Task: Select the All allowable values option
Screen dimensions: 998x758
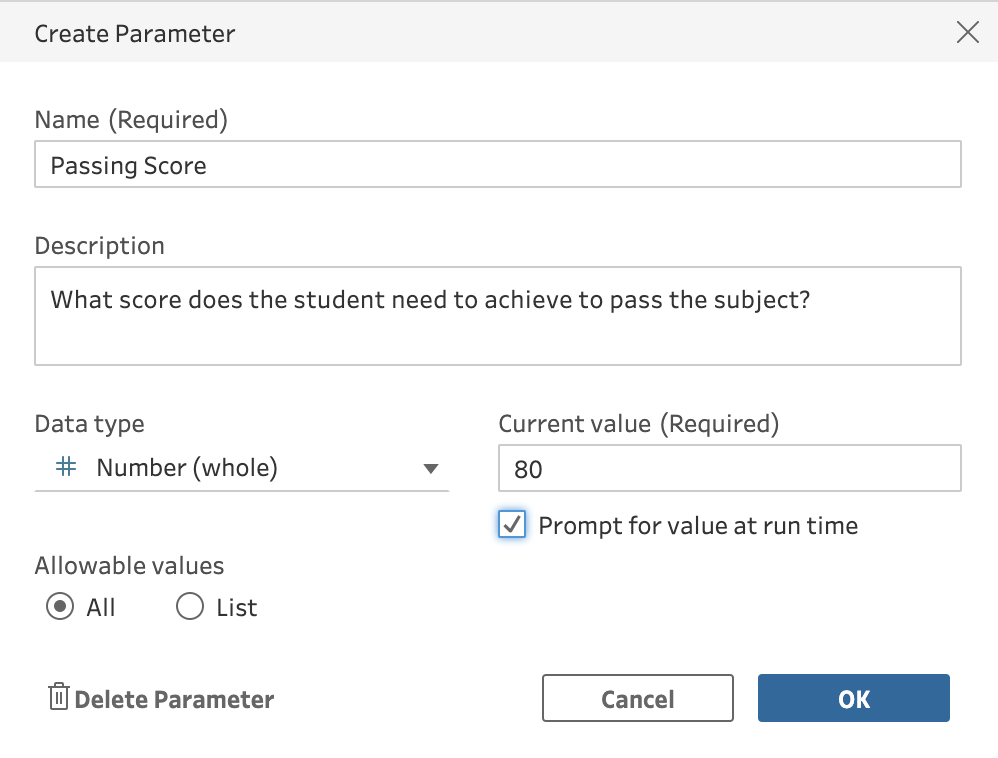Action: click(x=60, y=607)
